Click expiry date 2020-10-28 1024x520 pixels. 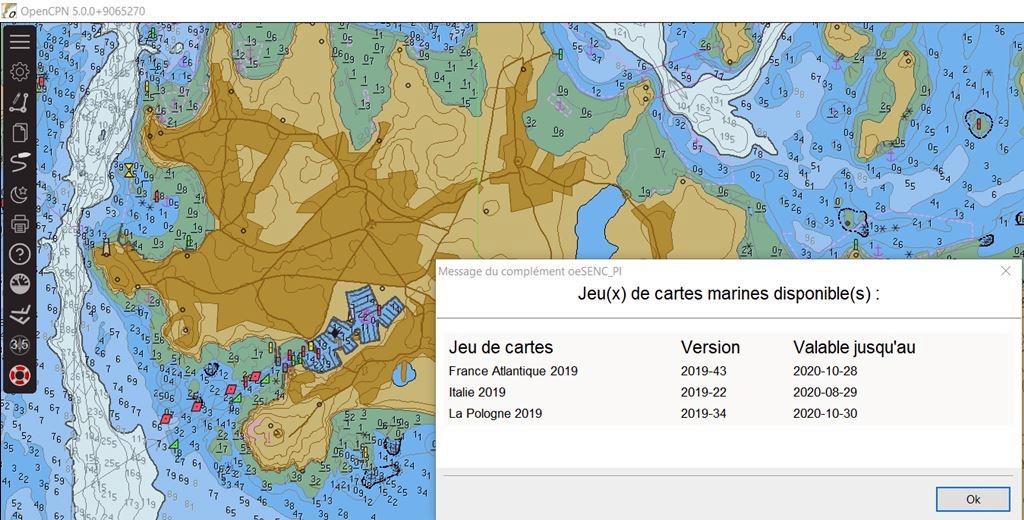[x=825, y=371]
